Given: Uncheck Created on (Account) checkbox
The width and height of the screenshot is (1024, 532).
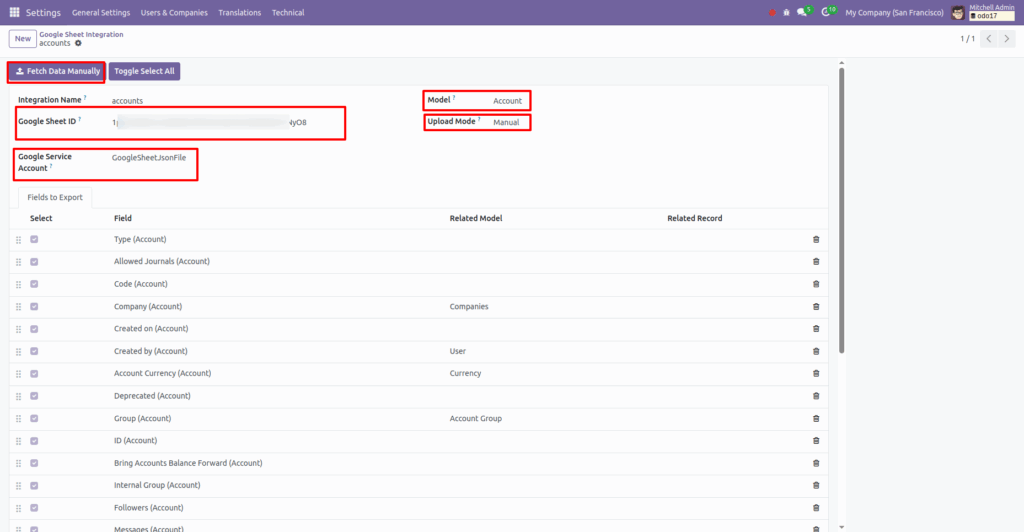Looking at the screenshot, I should (34, 329).
